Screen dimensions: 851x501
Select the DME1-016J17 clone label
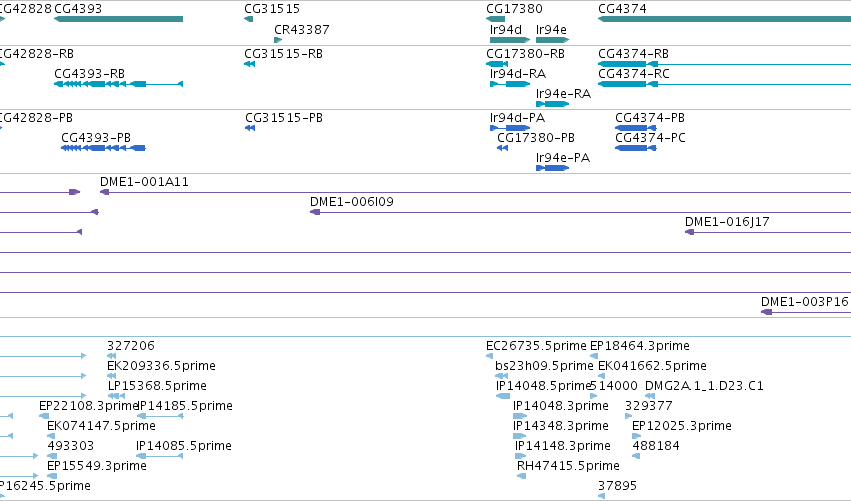(727, 222)
